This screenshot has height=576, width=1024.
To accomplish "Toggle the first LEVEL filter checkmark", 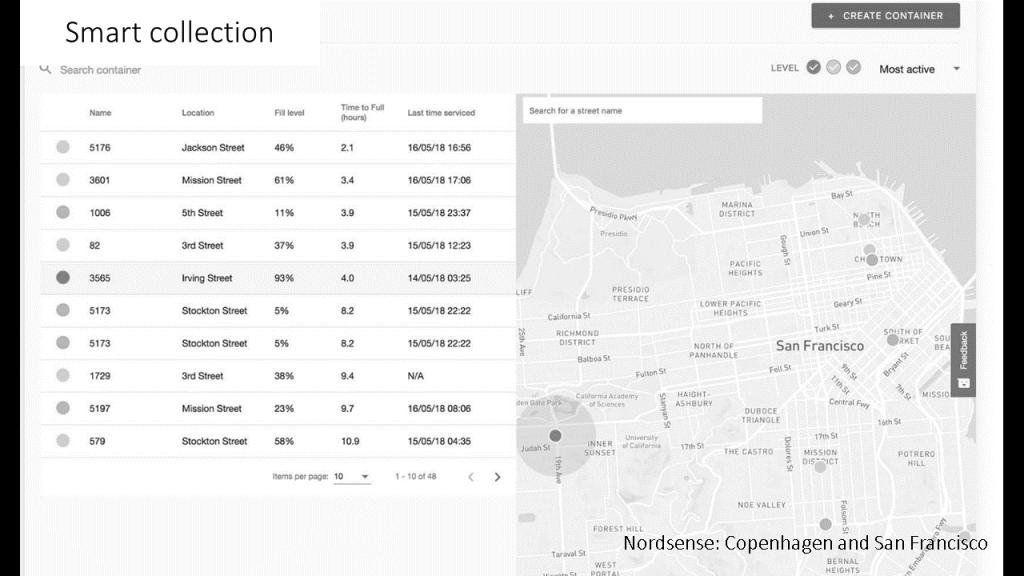I will [x=814, y=68].
